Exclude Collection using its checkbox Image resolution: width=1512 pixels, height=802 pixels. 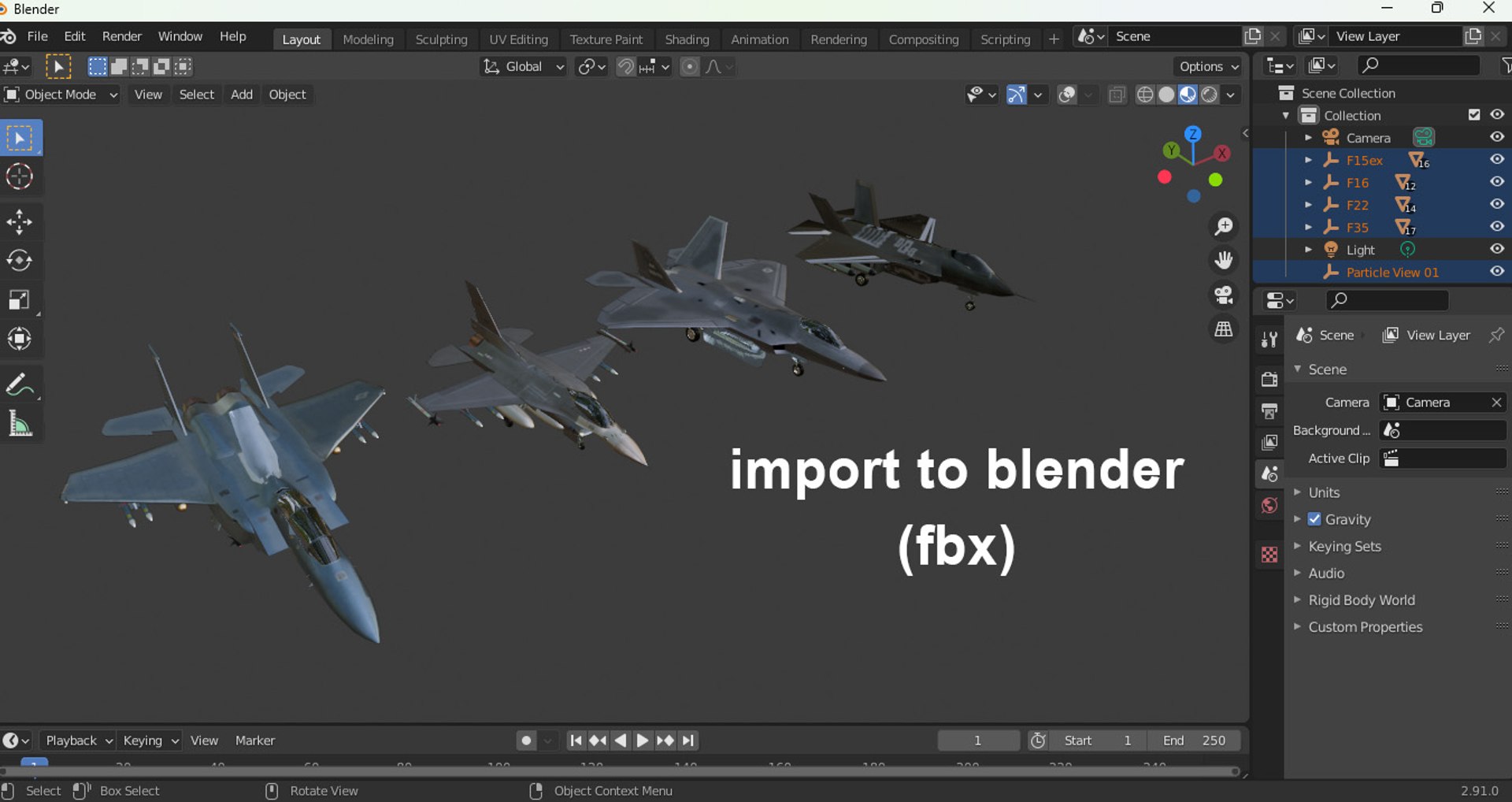click(1474, 115)
